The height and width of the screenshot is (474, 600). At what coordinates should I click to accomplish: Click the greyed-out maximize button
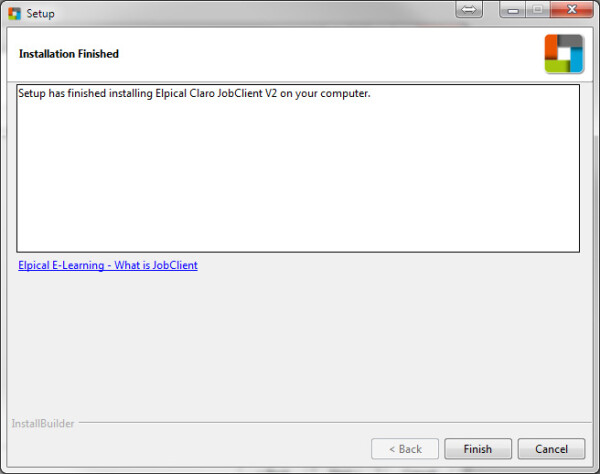click(538, 9)
